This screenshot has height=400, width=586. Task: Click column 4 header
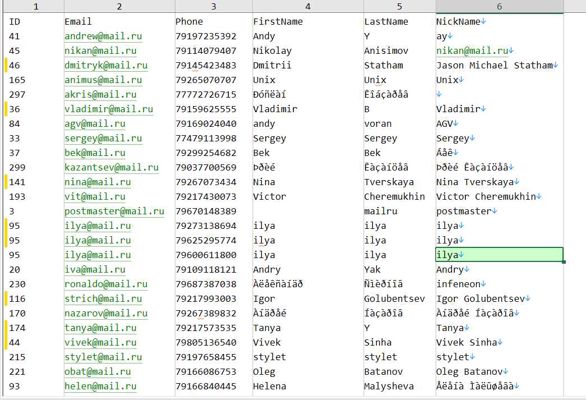308,6
